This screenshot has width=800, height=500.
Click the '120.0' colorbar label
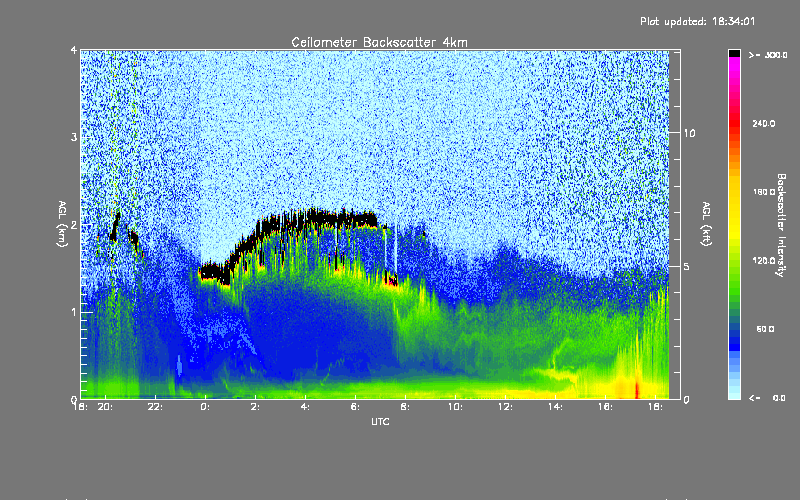tap(764, 261)
